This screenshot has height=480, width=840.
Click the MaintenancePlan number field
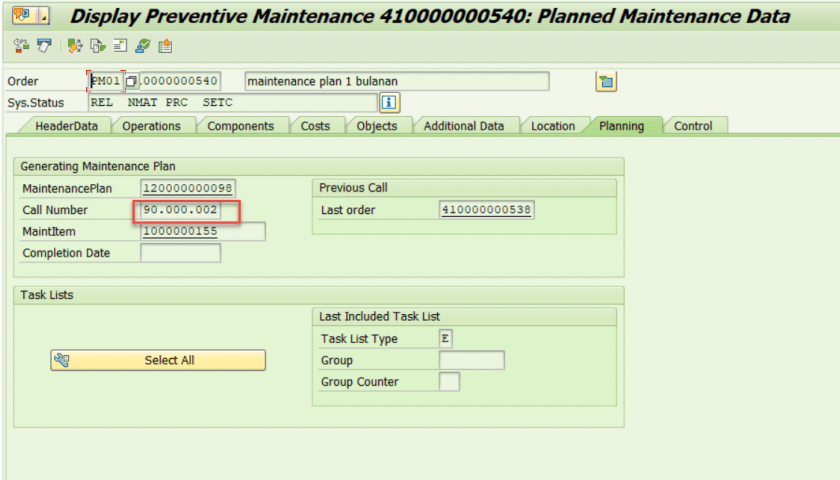pyautogui.click(x=188, y=188)
